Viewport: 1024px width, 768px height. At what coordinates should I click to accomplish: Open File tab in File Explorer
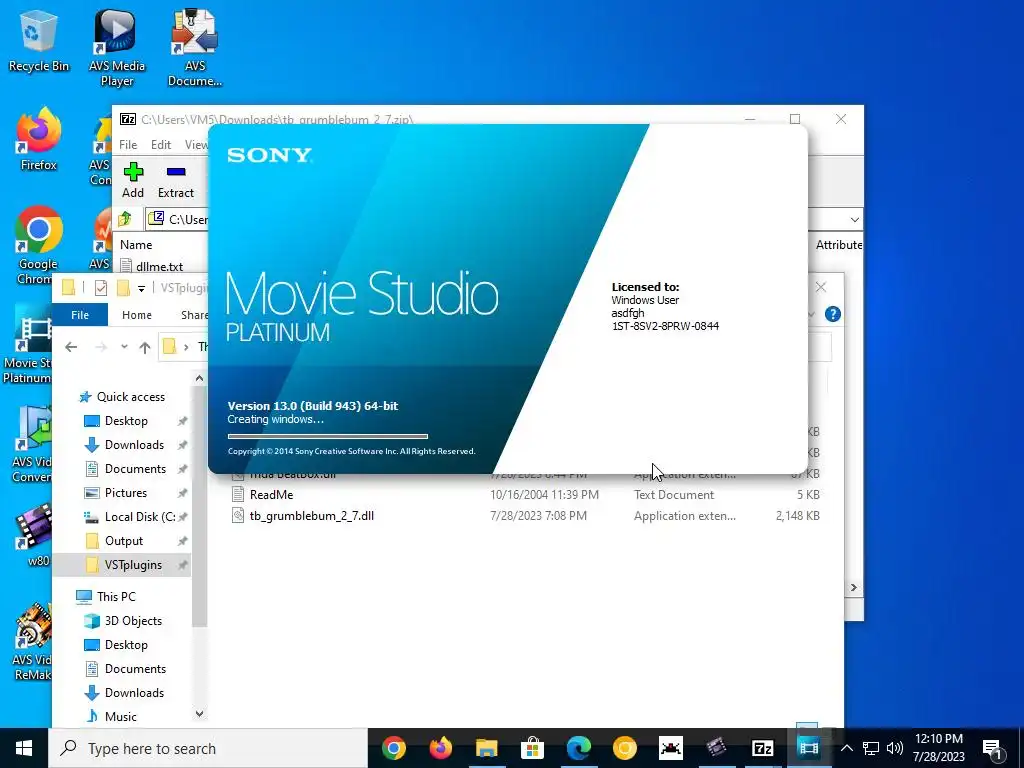(x=80, y=315)
